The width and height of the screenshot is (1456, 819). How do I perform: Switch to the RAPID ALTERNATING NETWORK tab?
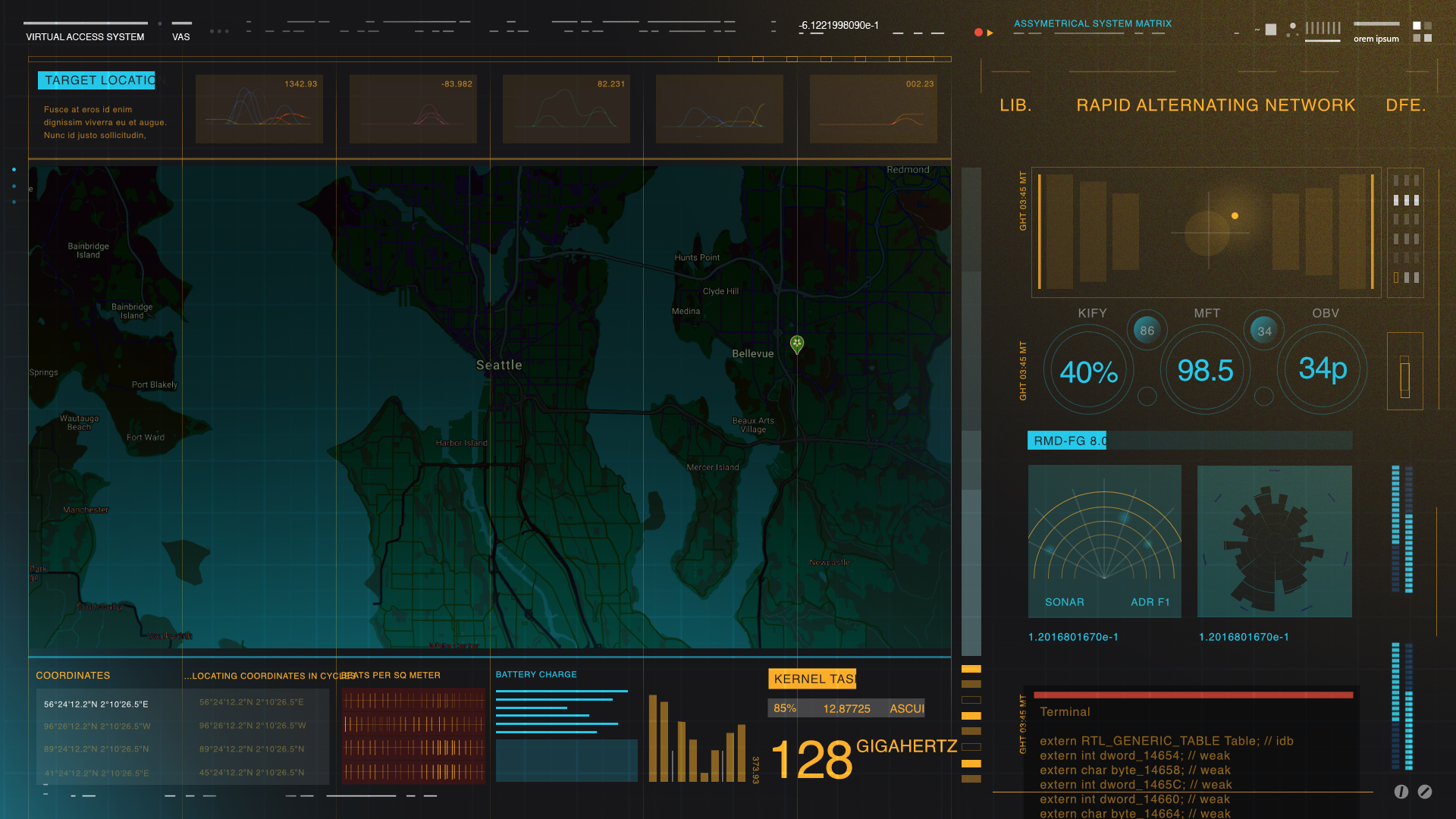coord(1216,105)
